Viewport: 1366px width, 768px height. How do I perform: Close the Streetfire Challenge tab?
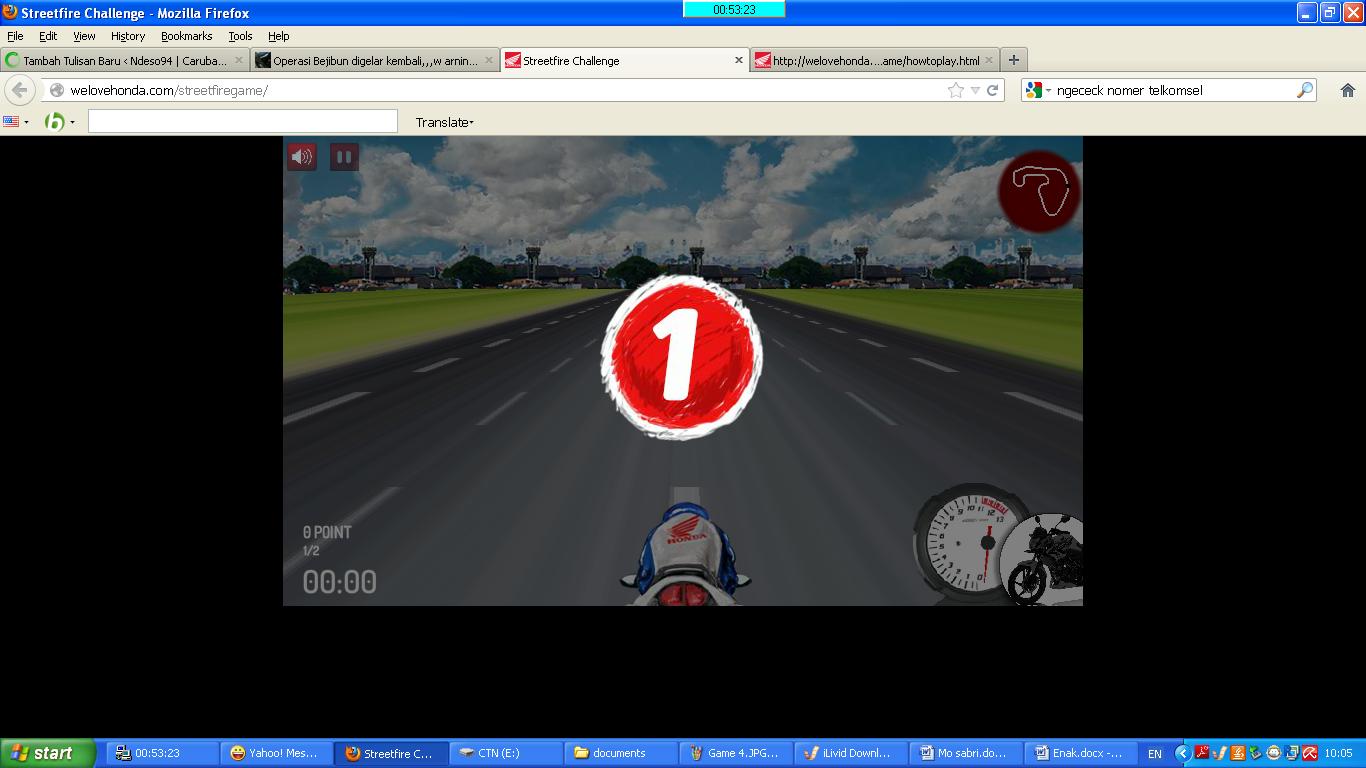tap(739, 60)
